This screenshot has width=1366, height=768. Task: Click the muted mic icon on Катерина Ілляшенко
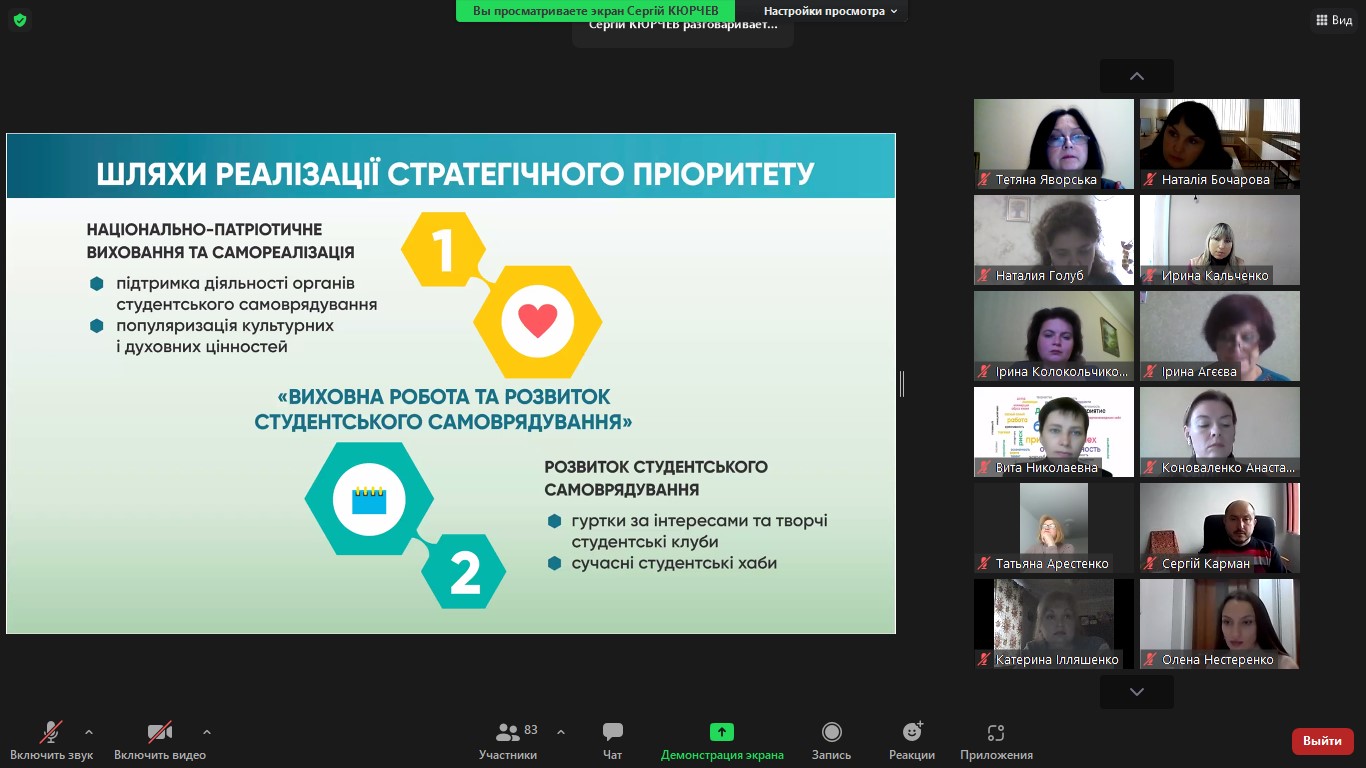(985, 660)
